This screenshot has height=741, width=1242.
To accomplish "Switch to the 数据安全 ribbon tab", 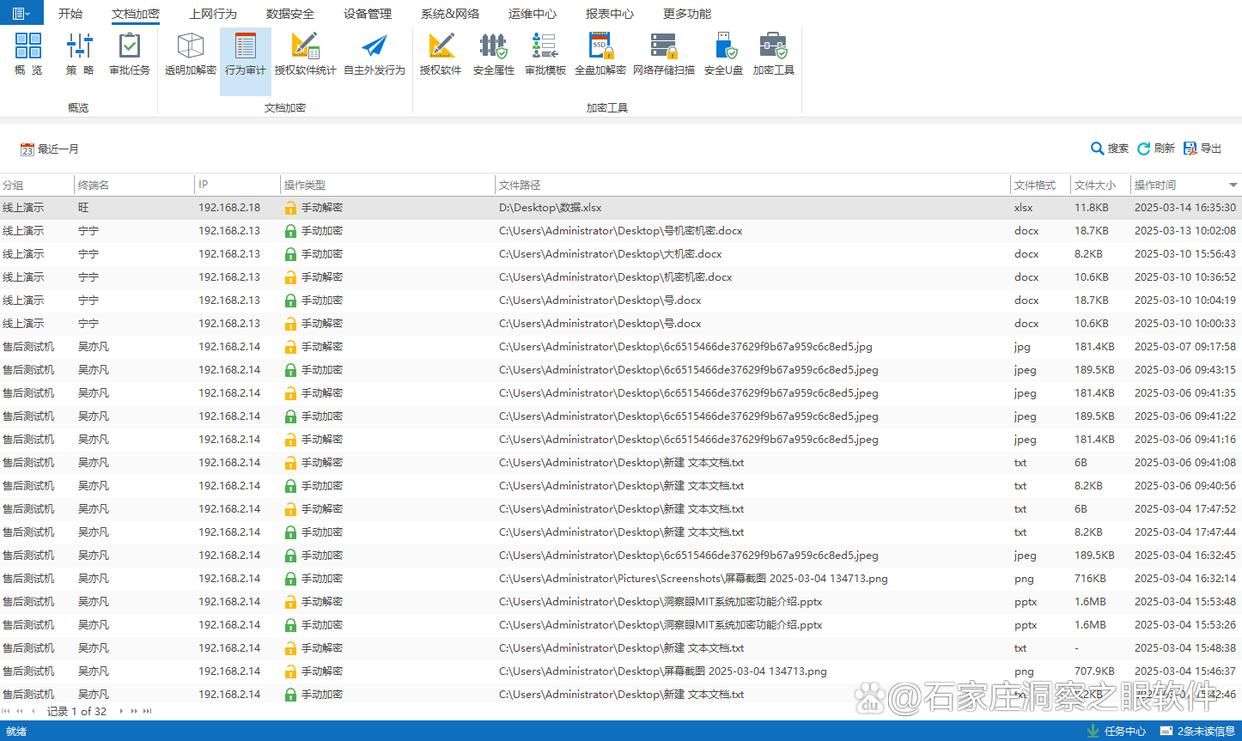I will (x=290, y=14).
